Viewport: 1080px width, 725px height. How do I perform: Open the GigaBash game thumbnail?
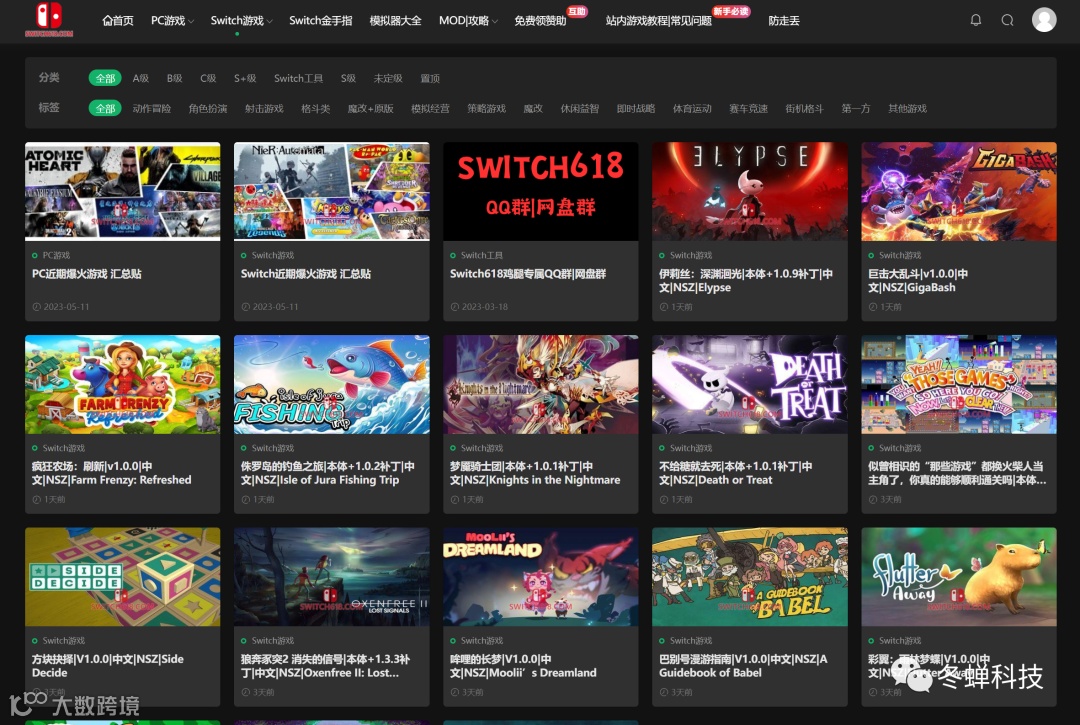point(959,191)
